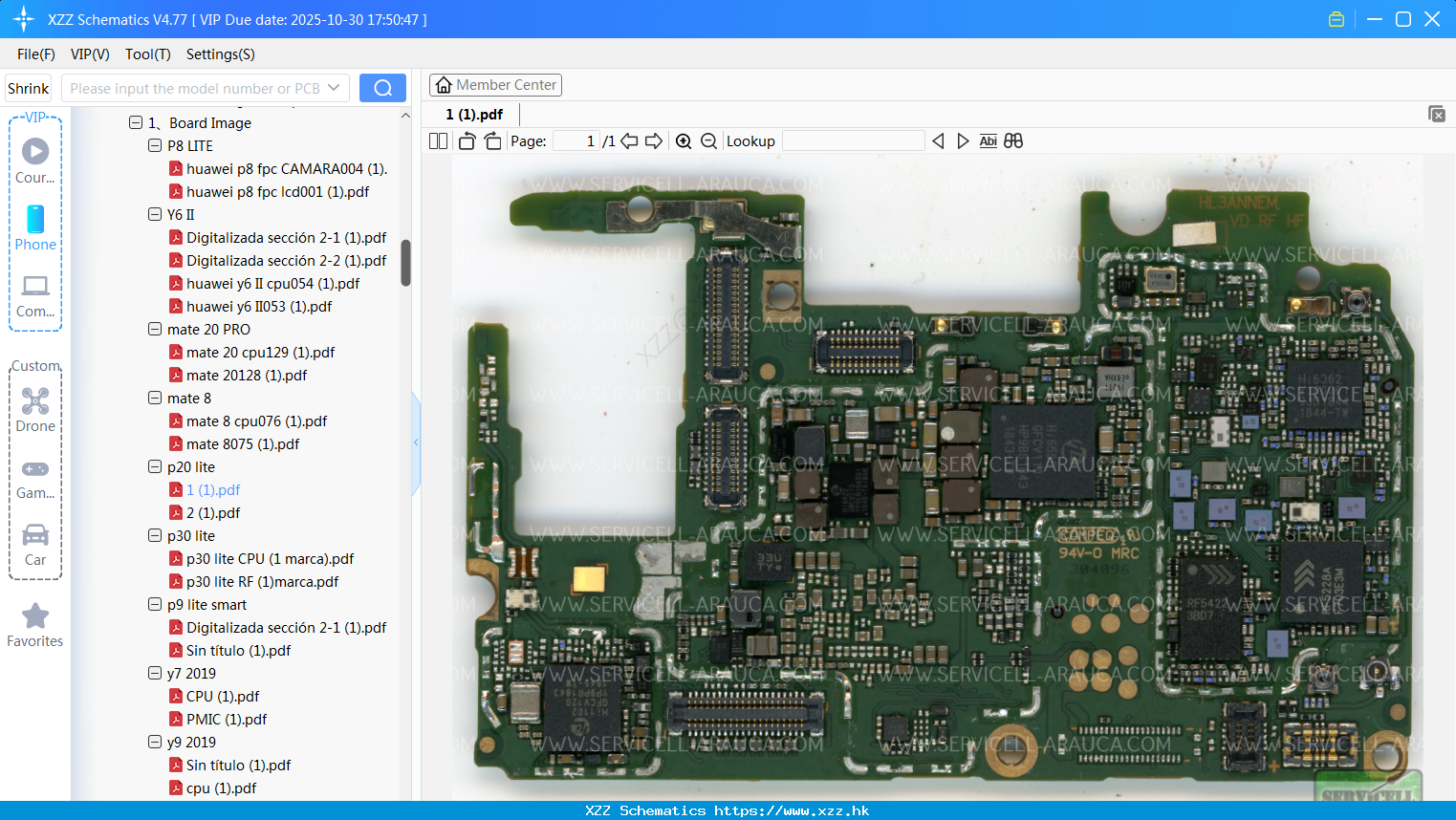This screenshot has height=820, width=1456.
Task: Collapse side panel with splitter handle
Action: pos(416,442)
